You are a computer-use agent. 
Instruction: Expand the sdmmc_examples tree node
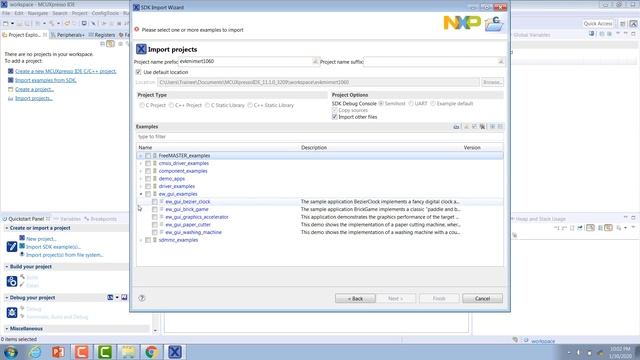141,240
